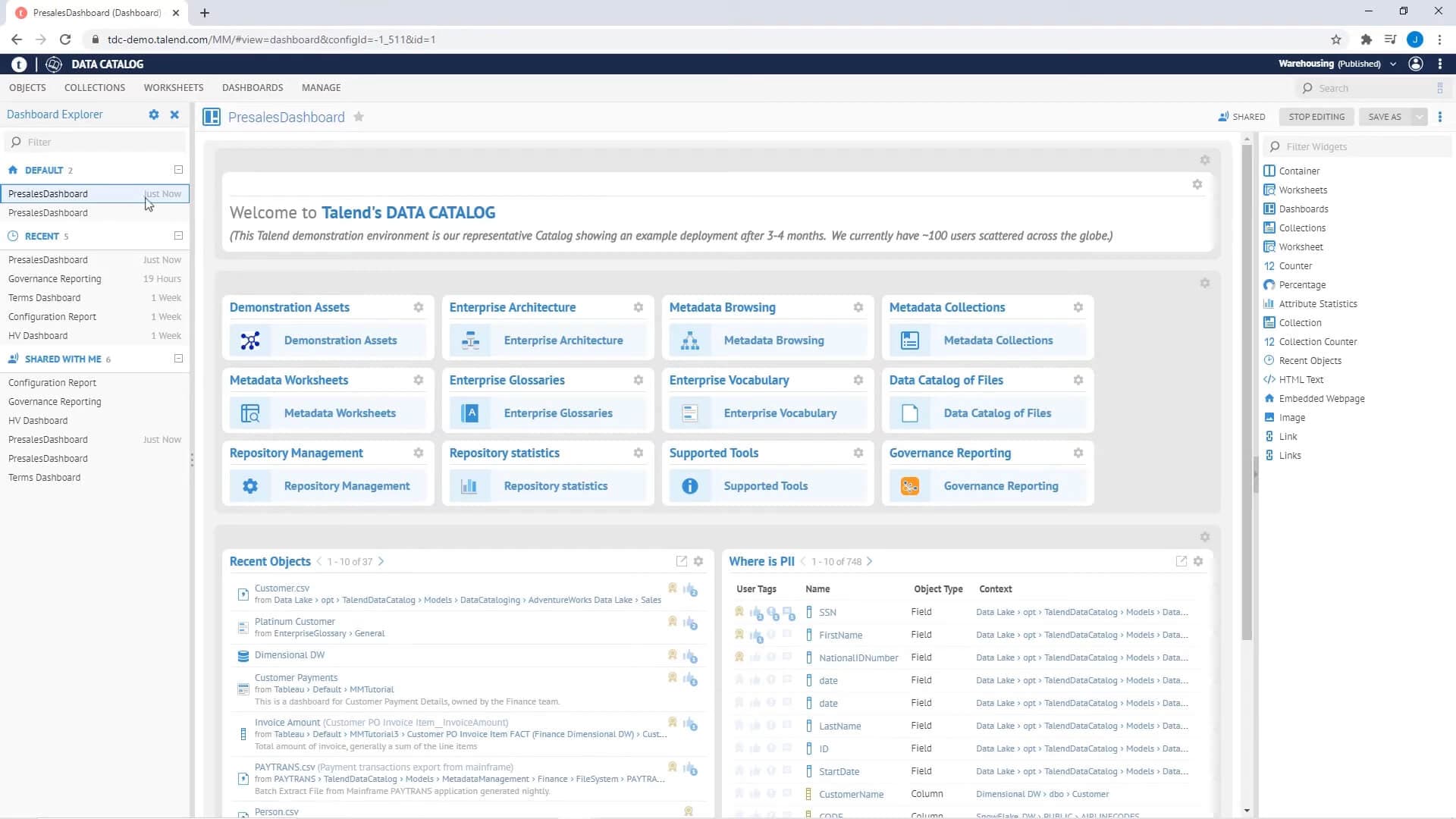Select the Embedded Webpage widget
Screen dimensions: 1456x819
point(1321,398)
